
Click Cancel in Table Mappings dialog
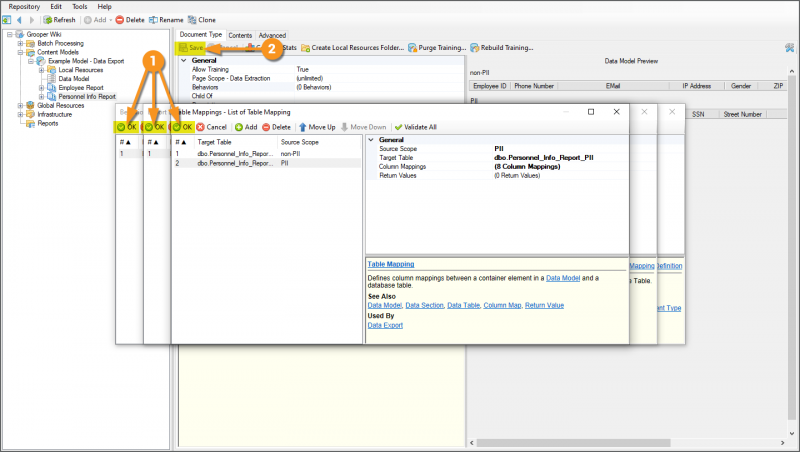[x=212, y=127]
